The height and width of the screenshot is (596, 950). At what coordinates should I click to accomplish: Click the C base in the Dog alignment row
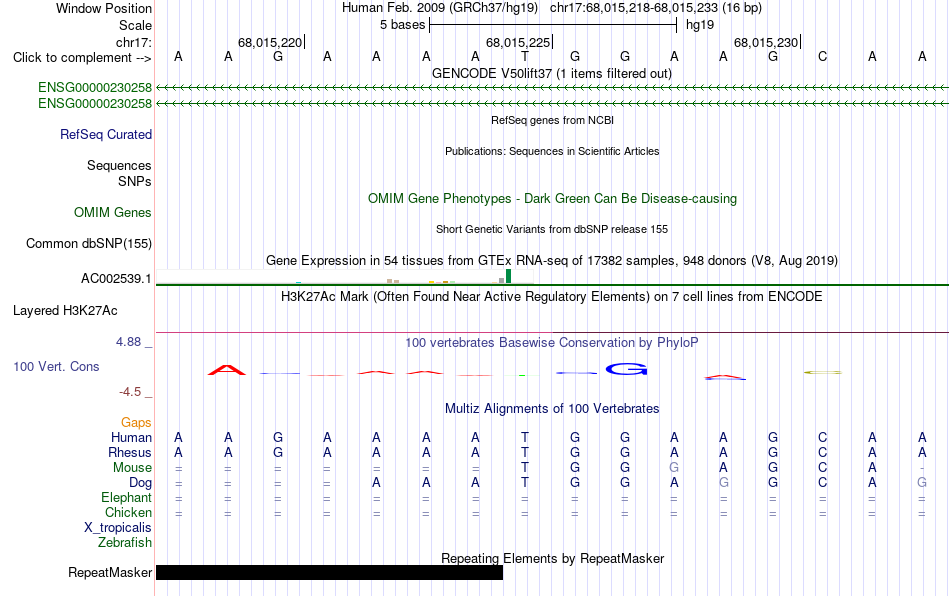click(x=822, y=483)
